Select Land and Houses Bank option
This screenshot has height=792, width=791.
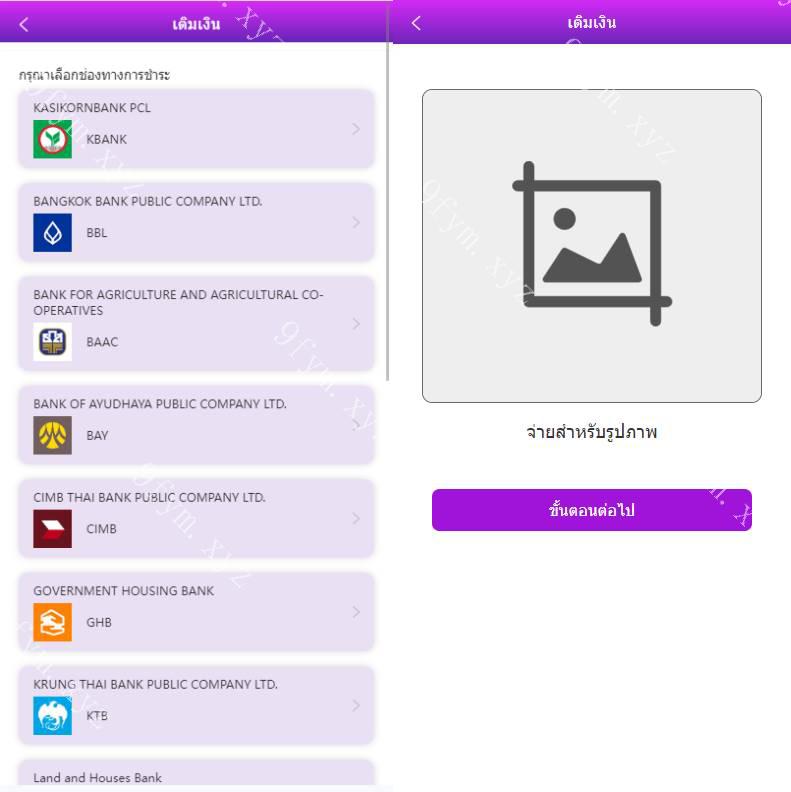pos(196,775)
